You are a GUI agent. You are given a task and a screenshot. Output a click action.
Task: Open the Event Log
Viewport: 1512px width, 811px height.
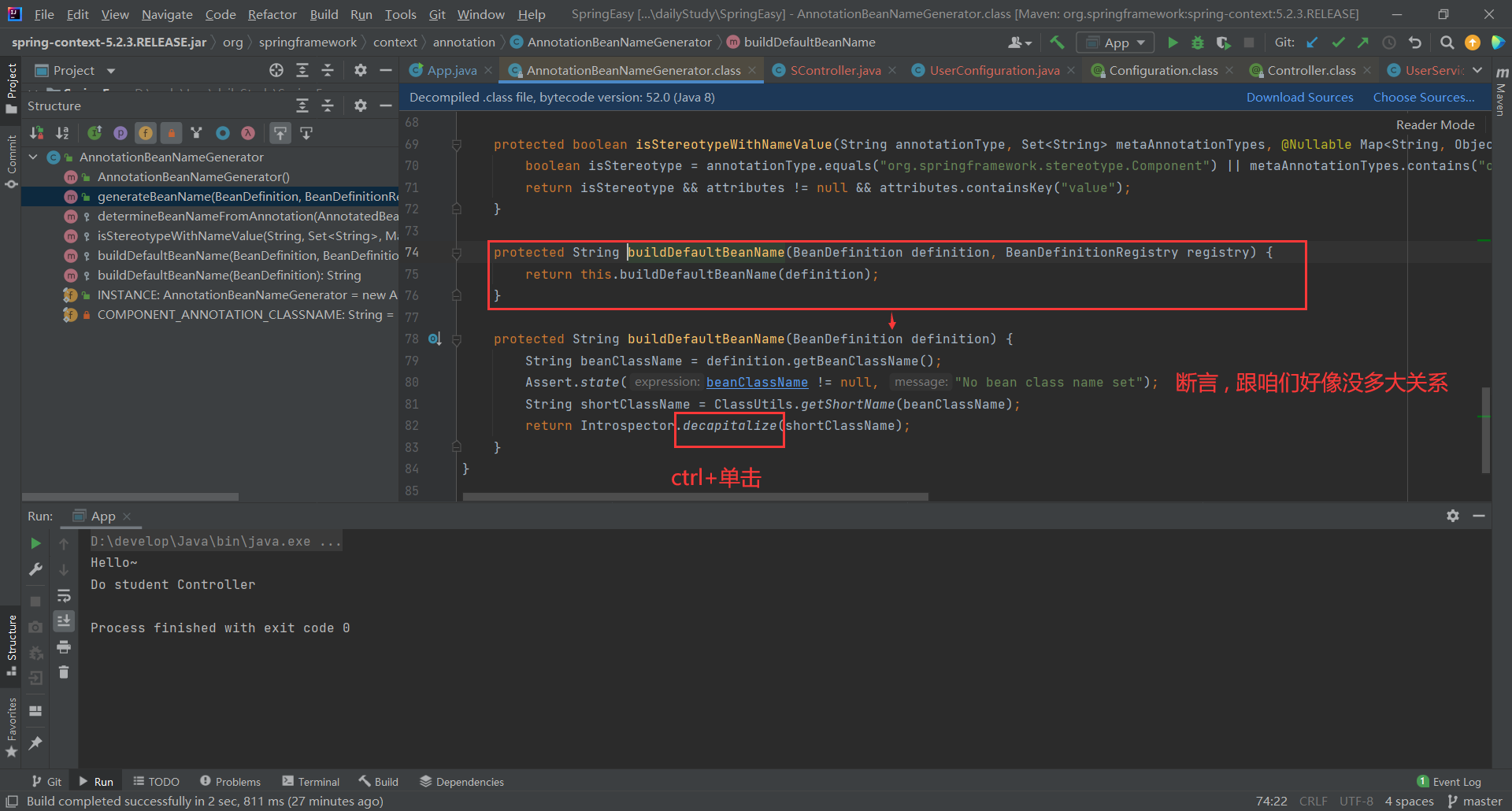click(1449, 781)
